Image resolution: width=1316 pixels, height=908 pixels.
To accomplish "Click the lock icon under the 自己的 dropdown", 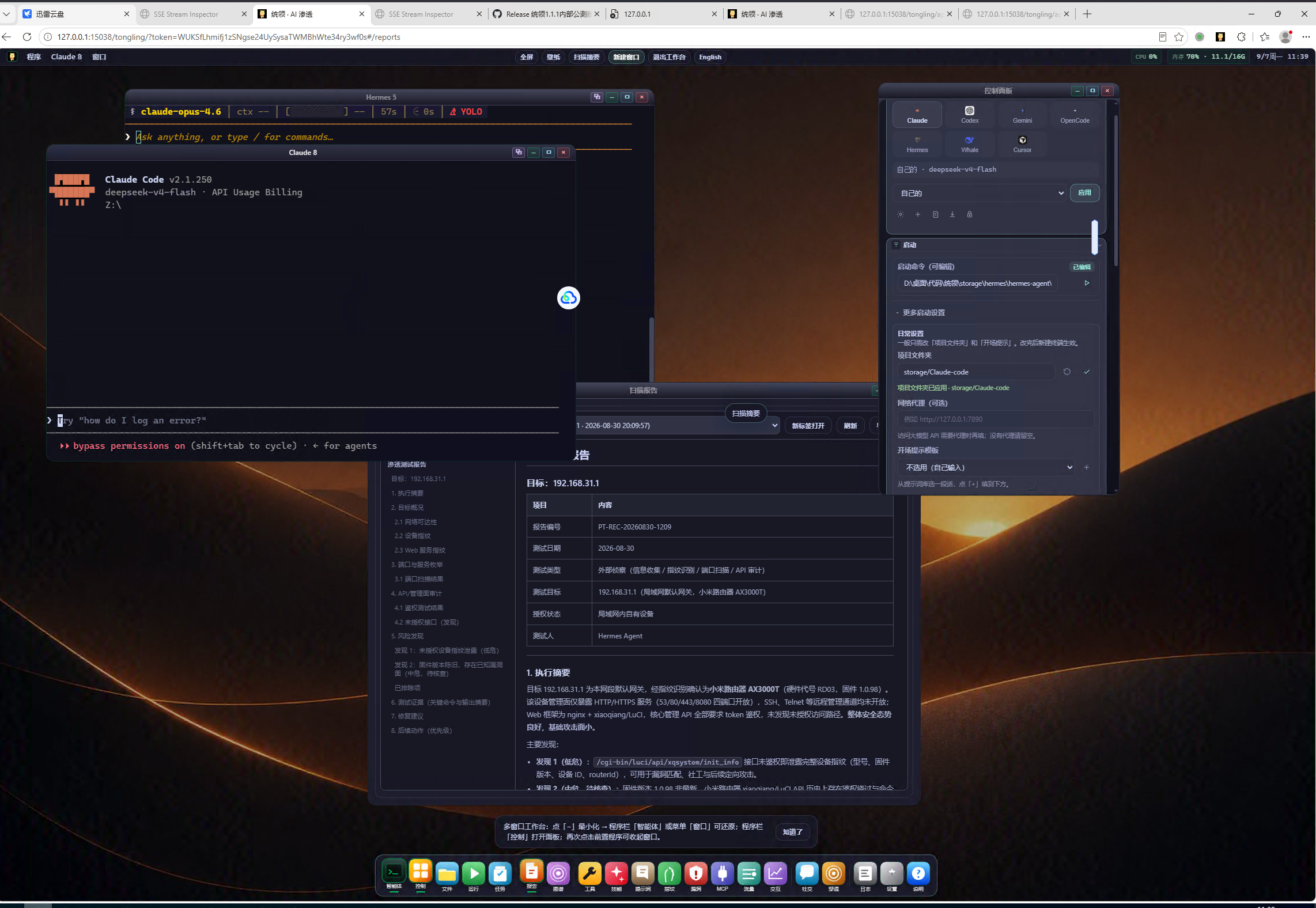I will pyautogui.click(x=970, y=214).
